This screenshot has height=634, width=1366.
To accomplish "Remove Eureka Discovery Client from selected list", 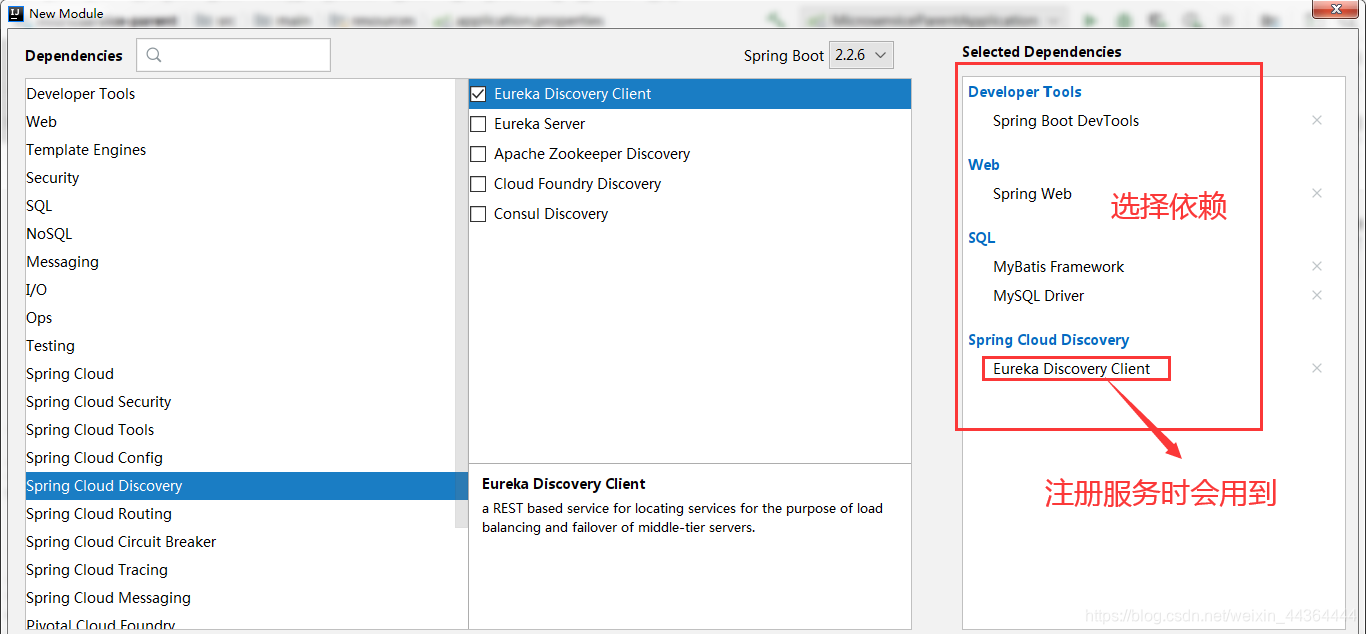I will 1317,368.
